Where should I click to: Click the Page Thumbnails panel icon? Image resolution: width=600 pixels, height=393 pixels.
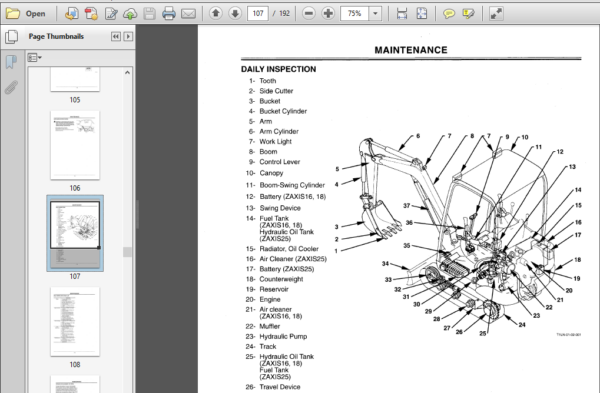11,37
